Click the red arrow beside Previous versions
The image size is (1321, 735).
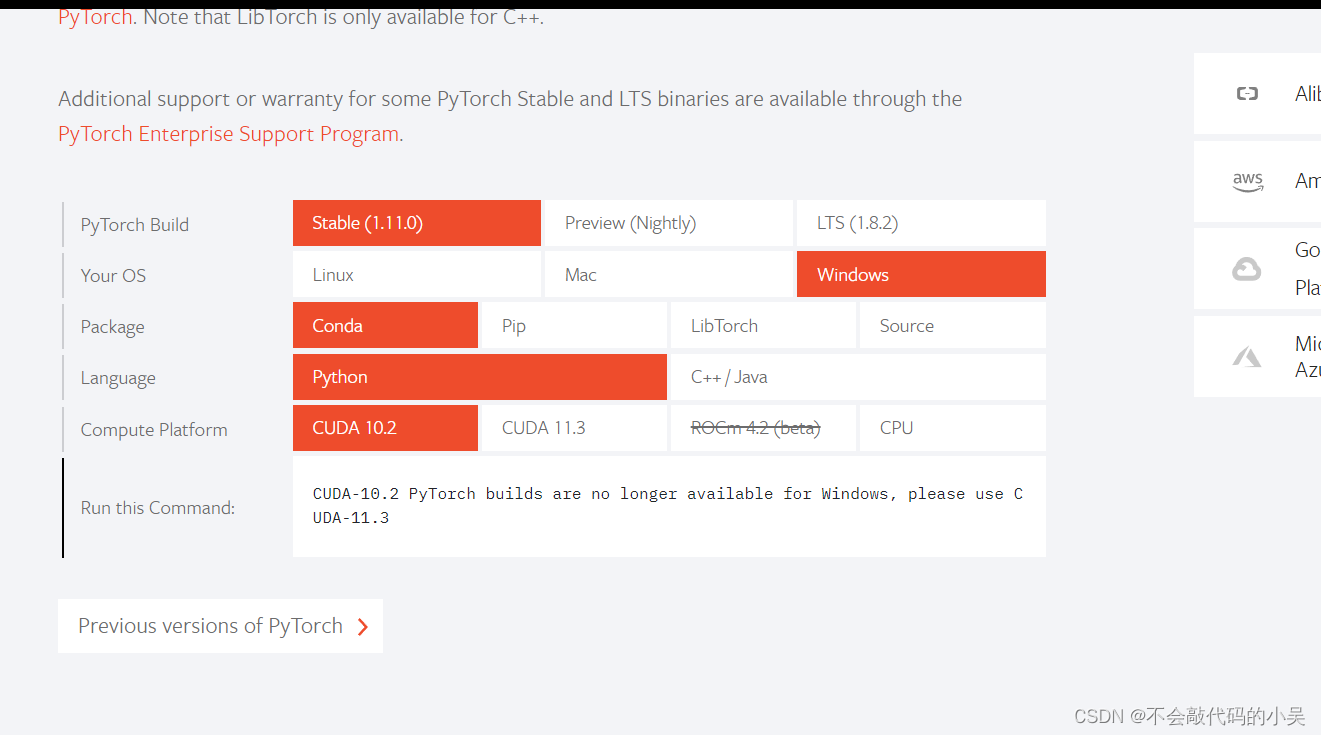(363, 627)
